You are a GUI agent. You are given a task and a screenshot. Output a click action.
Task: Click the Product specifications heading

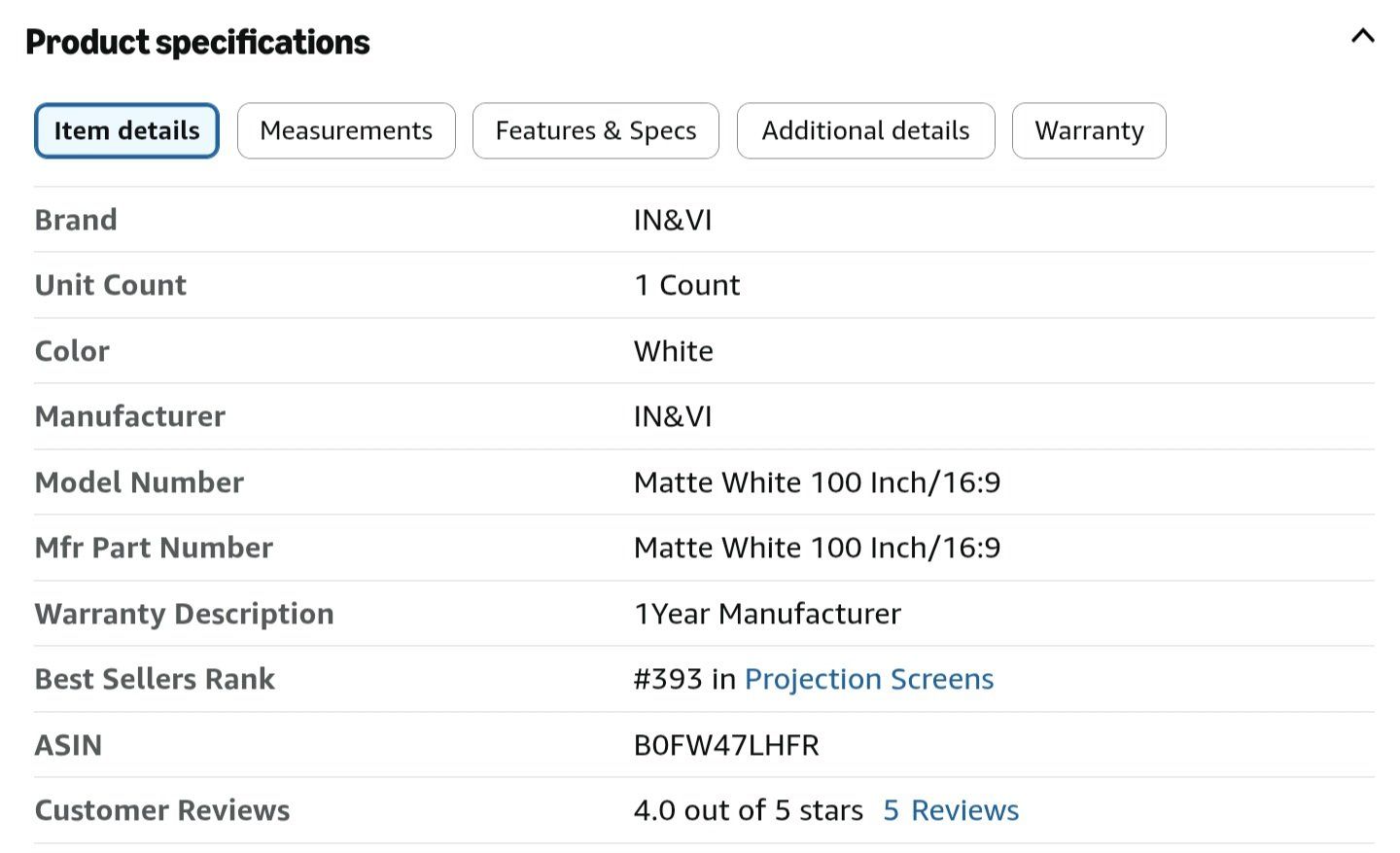pos(197,42)
